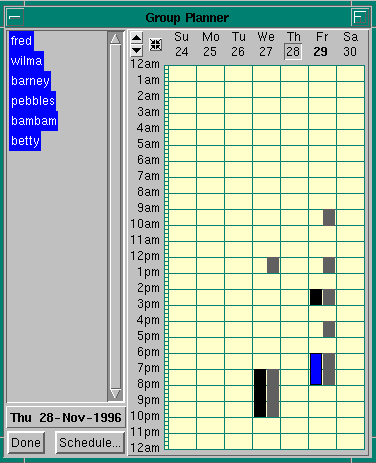Viewport: 376px width, 463px height.
Task: Click the user list scrollbar up arrow
Action: click(x=115, y=39)
